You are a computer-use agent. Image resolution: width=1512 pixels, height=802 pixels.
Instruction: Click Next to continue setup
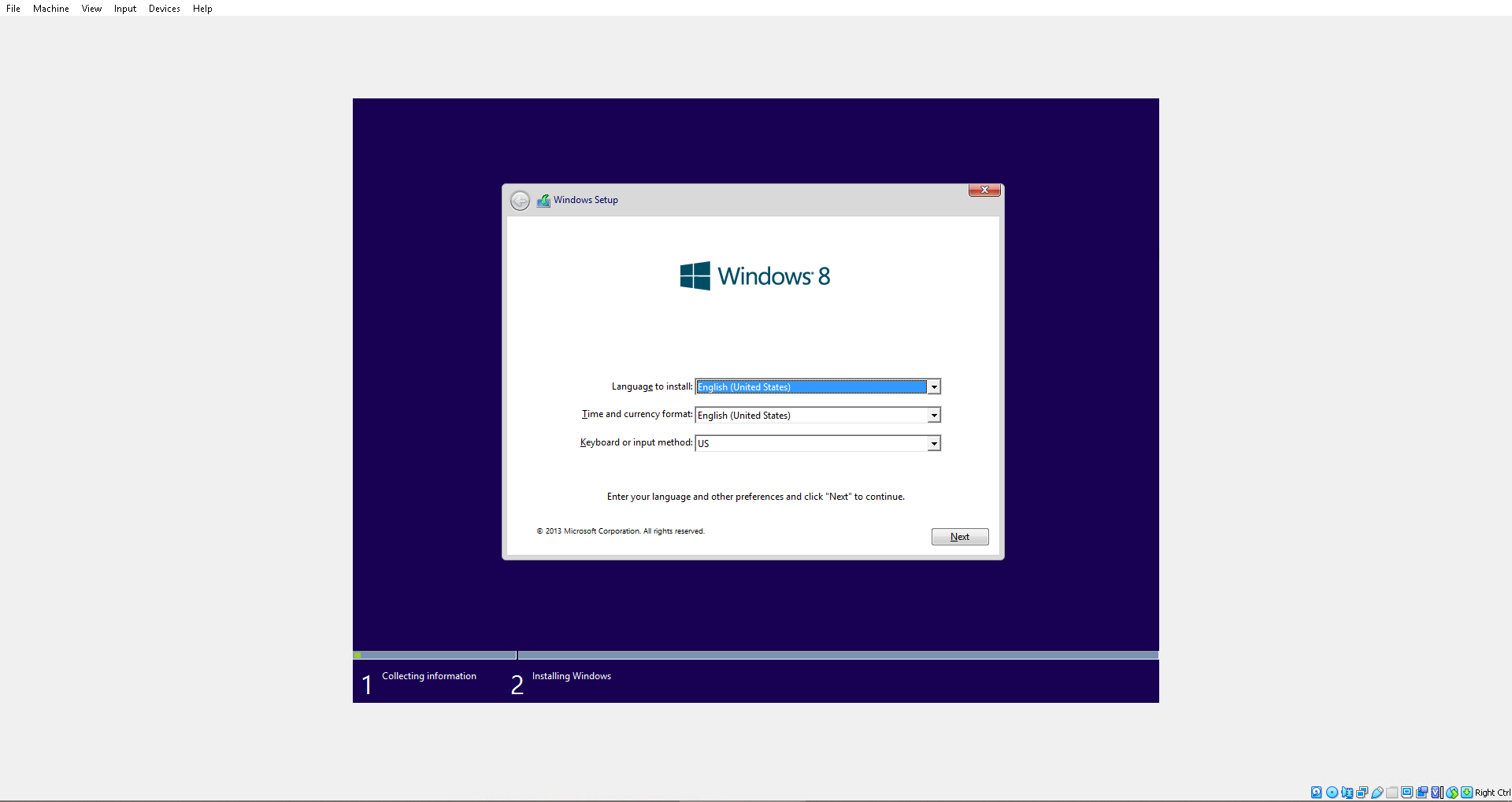[x=960, y=537]
